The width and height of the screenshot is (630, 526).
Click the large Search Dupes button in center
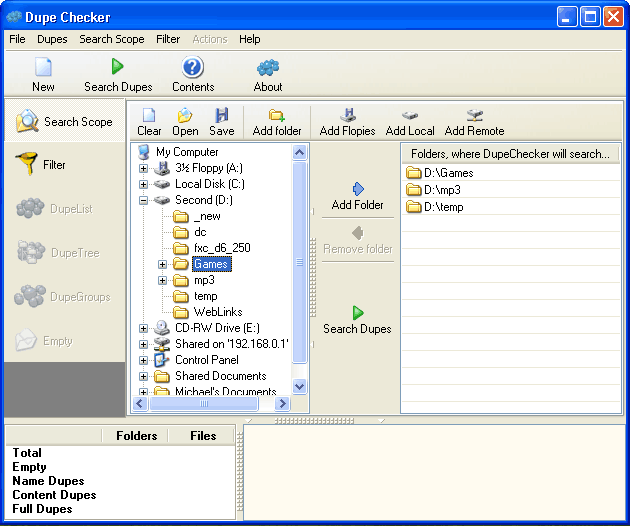pyautogui.click(x=357, y=320)
